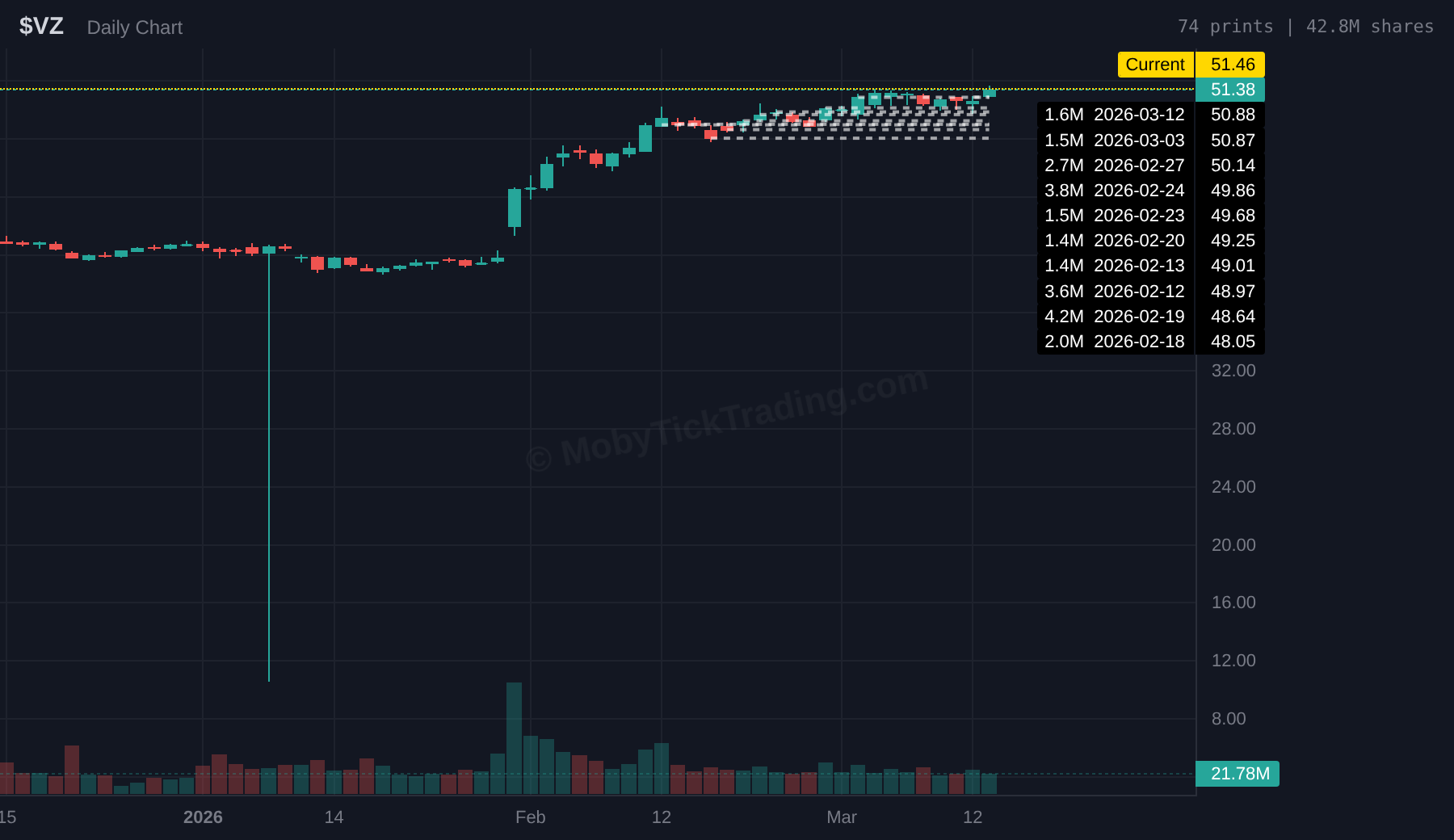1454x840 pixels.
Task: Click the Mar date on time axis
Action: pos(842,817)
